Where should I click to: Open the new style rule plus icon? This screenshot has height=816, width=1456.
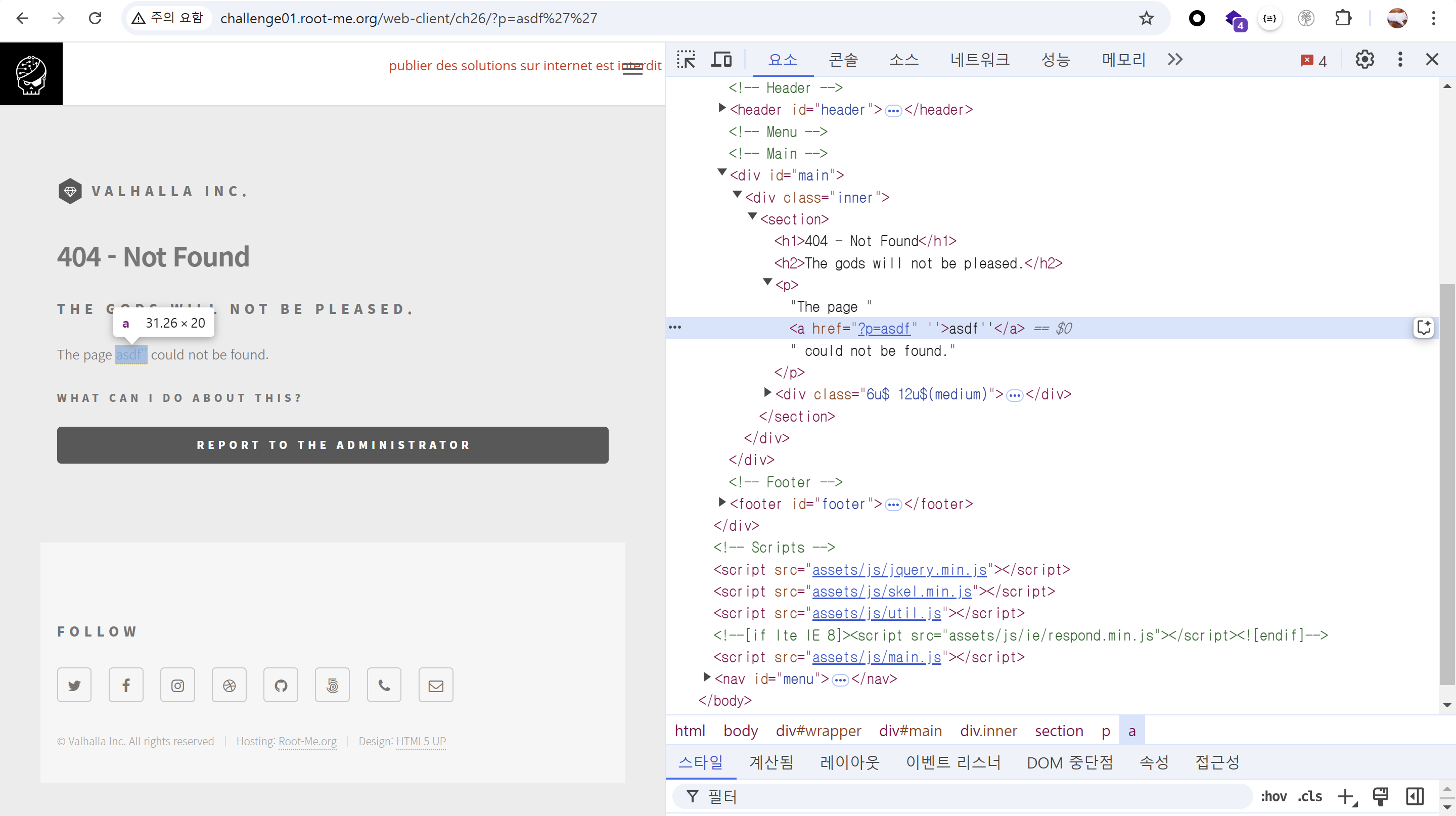coord(1345,796)
